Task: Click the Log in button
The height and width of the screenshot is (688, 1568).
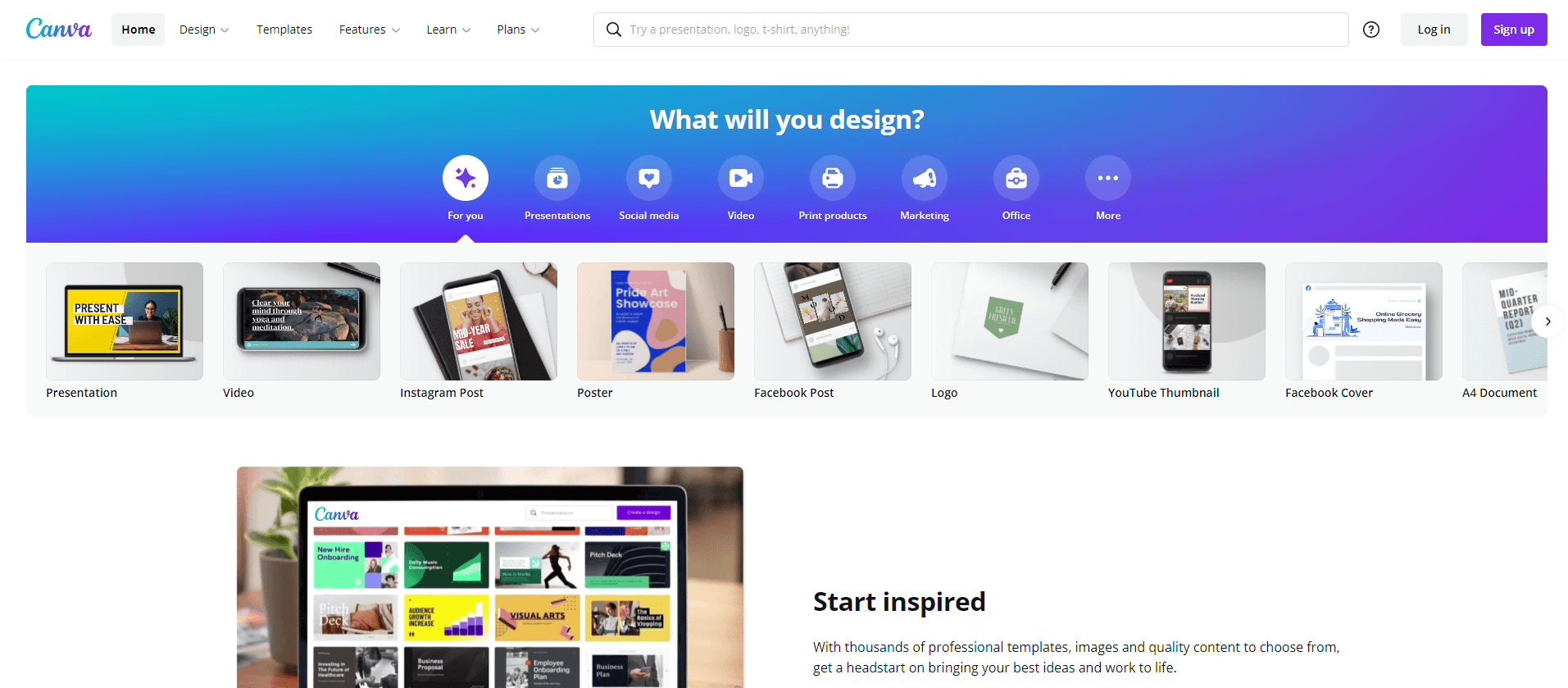Action: pyautogui.click(x=1434, y=30)
